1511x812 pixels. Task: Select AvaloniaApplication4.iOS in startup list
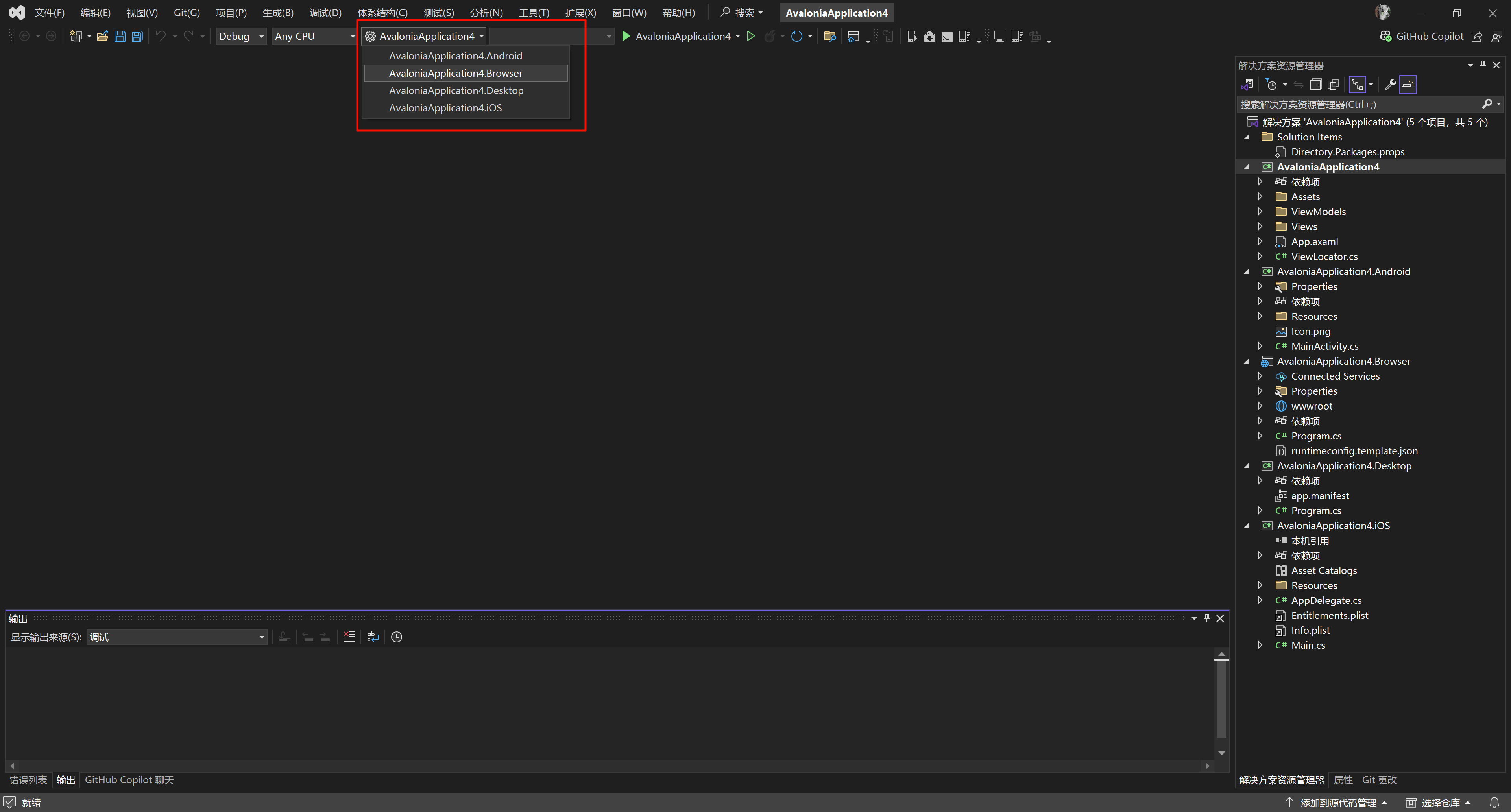[466, 108]
